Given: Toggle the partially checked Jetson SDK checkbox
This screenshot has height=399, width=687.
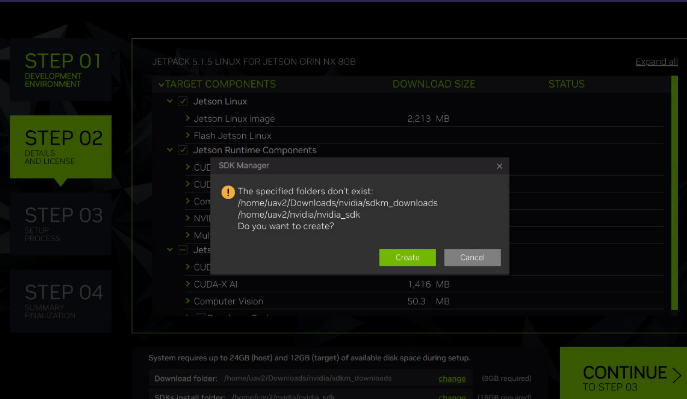Looking at the screenshot, I should click(x=183, y=250).
